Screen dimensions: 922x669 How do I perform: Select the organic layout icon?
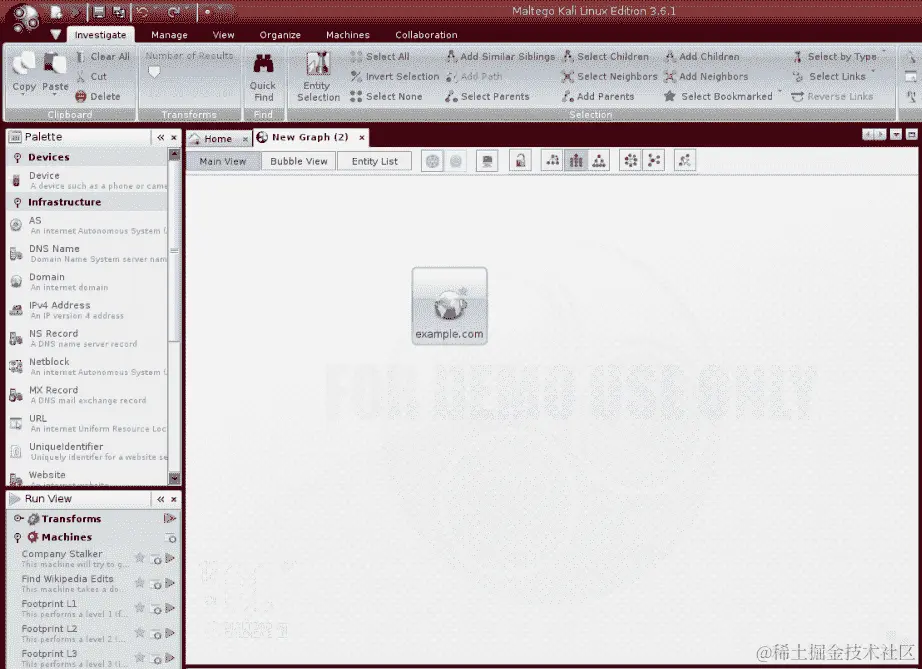pos(654,160)
